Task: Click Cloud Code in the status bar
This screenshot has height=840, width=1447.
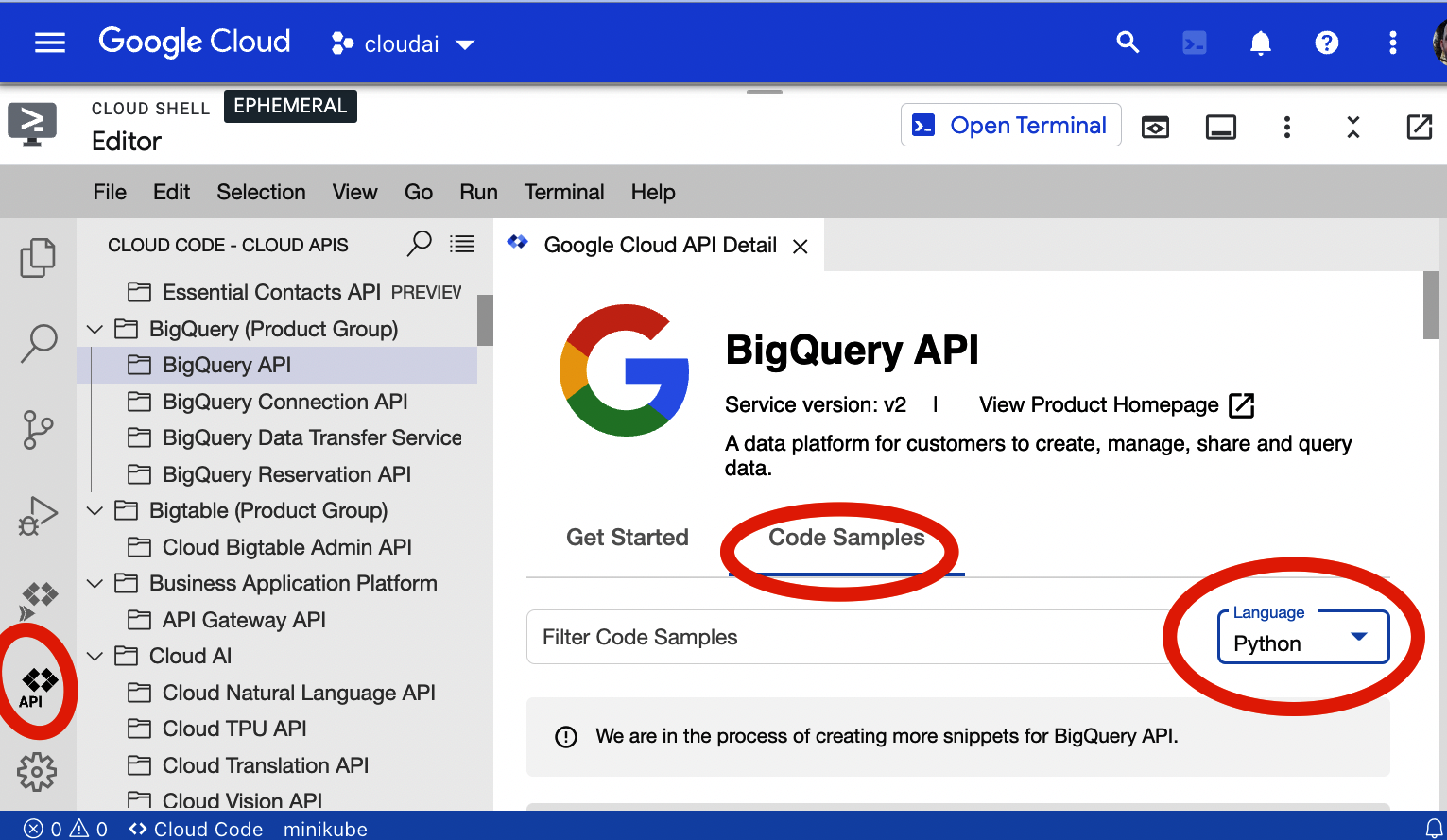Action: (196, 829)
